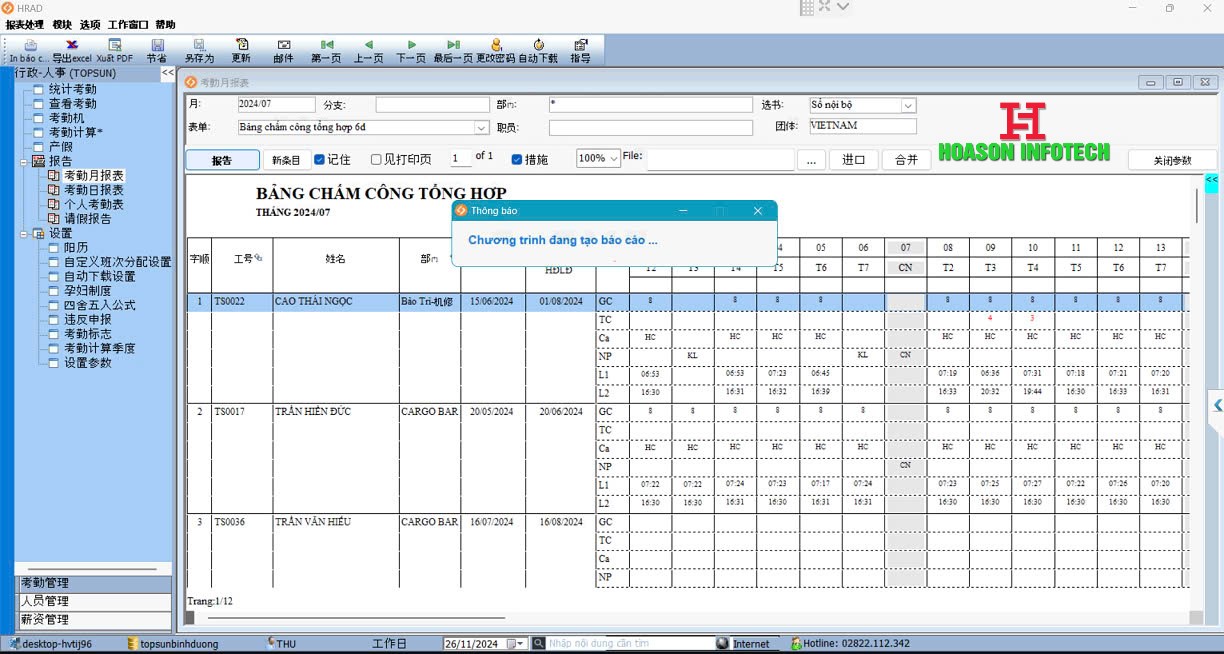The width and height of the screenshot is (1224, 654).
Task: Open the 100% zoom dropdown
Action: pyautogui.click(x=598, y=158)
